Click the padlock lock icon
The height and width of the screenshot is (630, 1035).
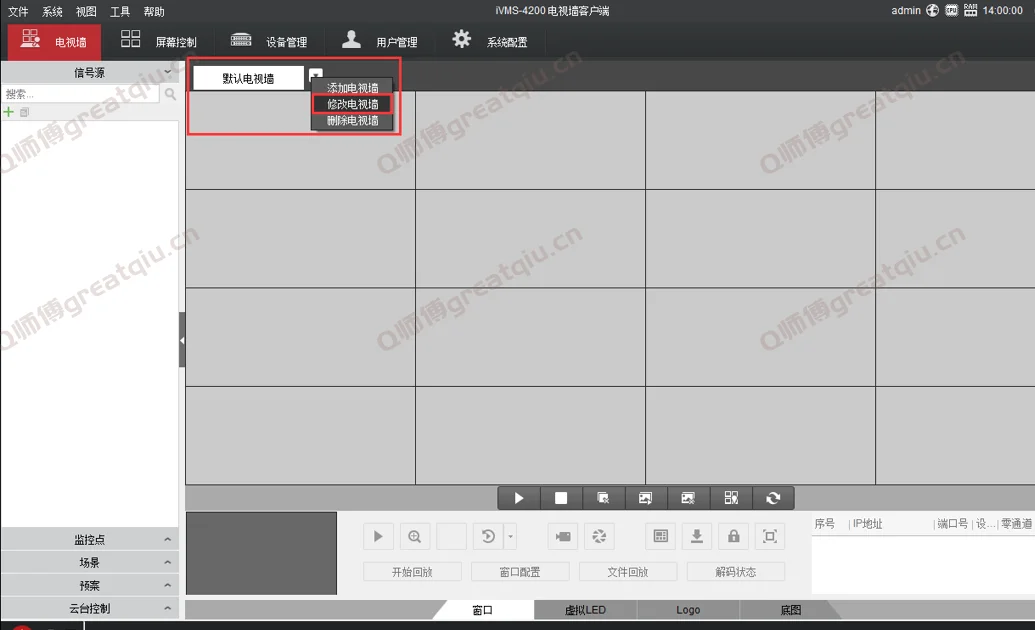[733, 537]
